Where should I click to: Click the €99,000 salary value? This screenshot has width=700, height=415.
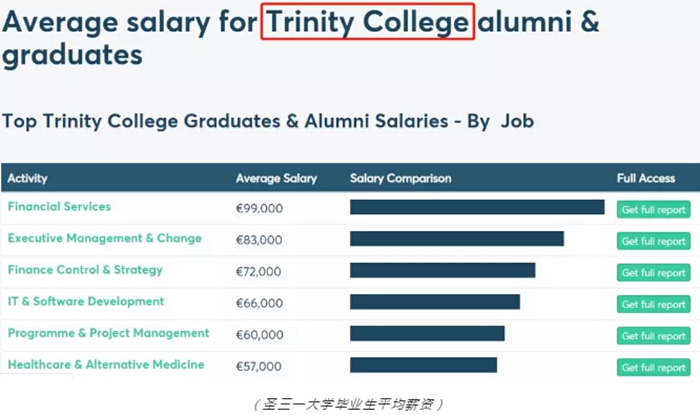[259, 208]
